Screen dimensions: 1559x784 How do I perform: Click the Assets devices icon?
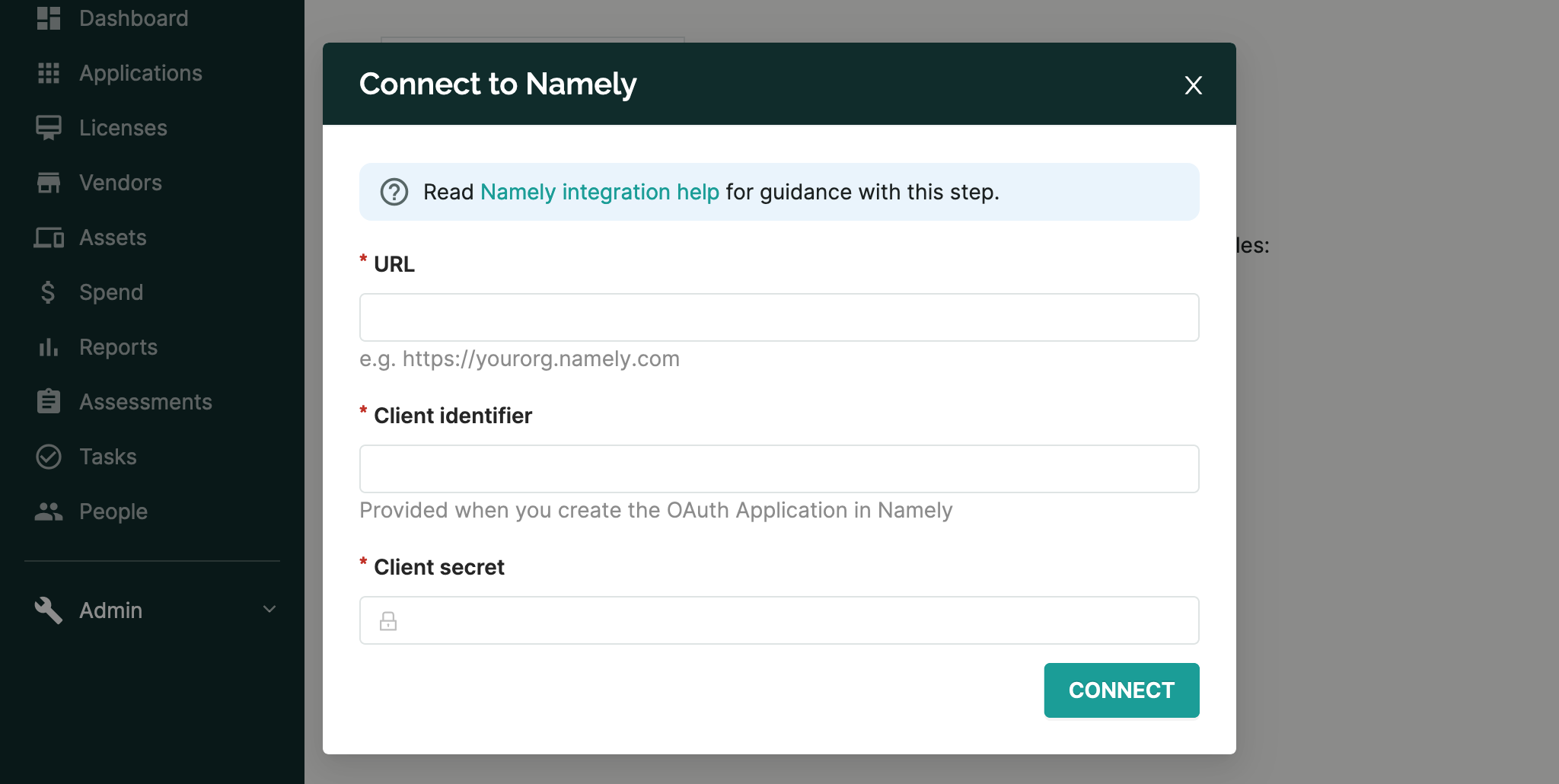tap(49, 237)
